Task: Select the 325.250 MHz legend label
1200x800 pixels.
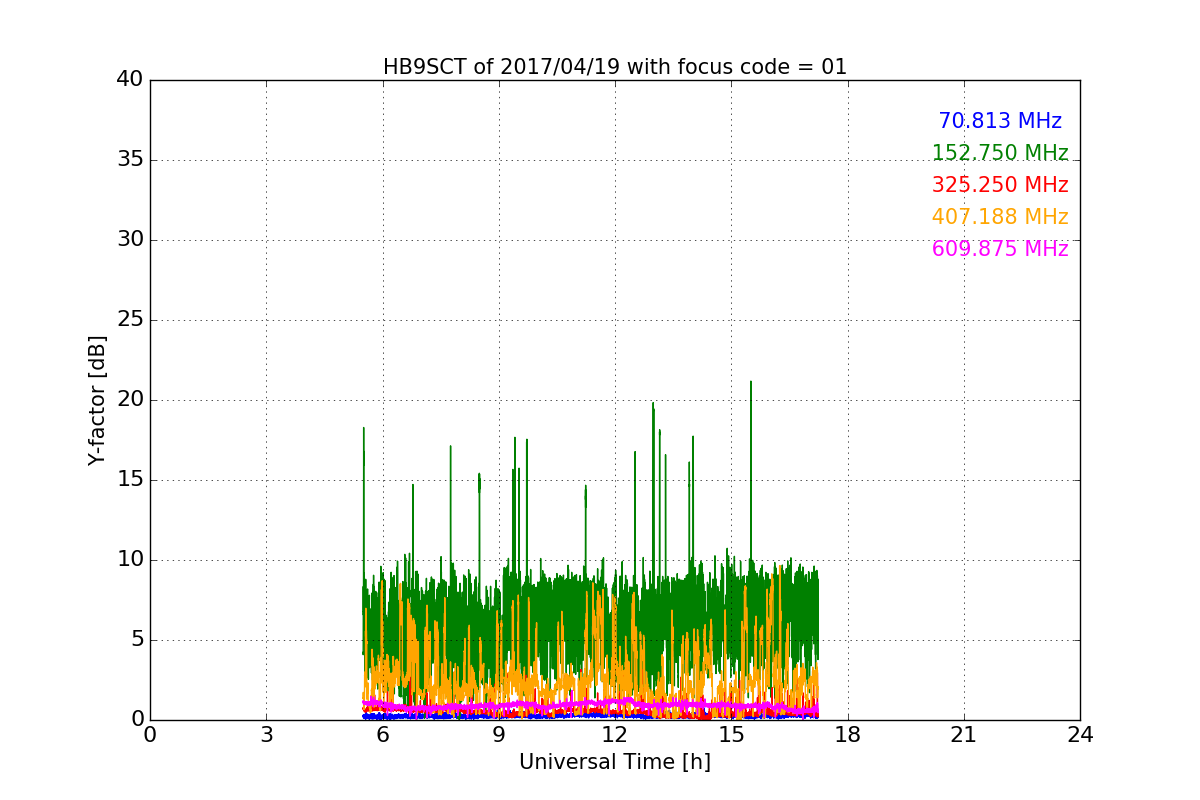Action: (x=1000, y=185)
